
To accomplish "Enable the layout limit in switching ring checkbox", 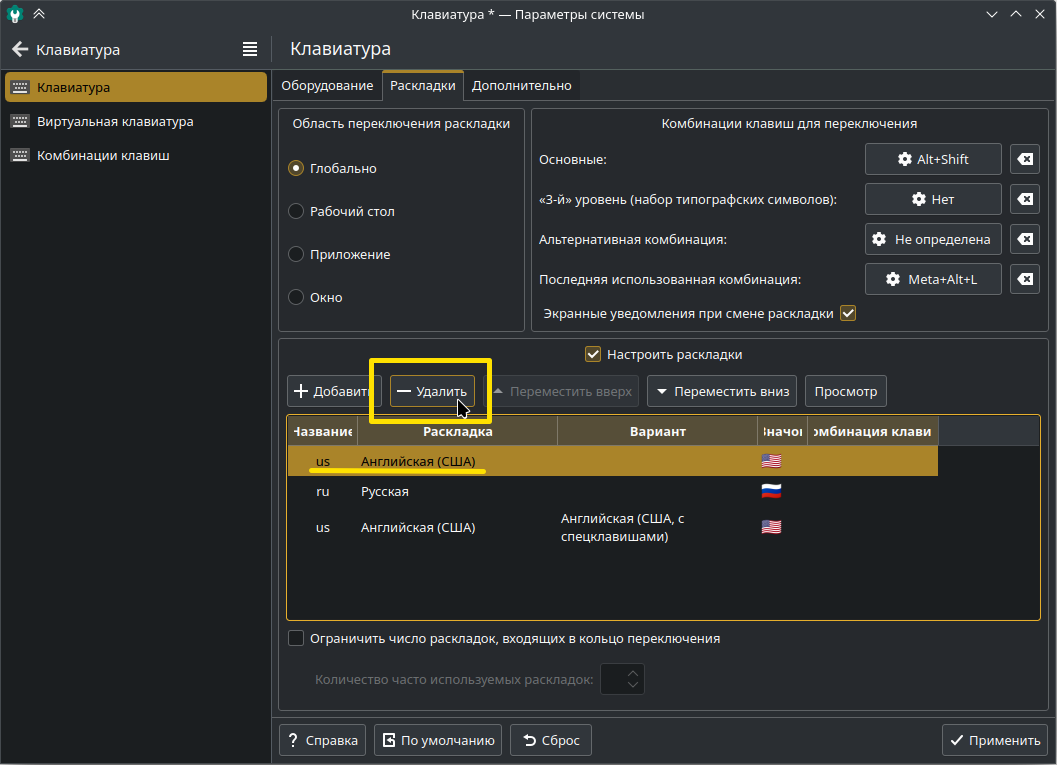I will pyautogui.click(x=296, y=638).
